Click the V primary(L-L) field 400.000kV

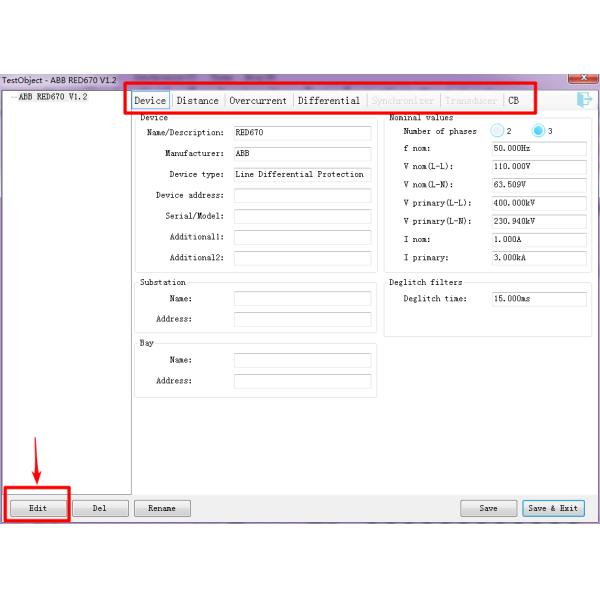click(539, 203)
